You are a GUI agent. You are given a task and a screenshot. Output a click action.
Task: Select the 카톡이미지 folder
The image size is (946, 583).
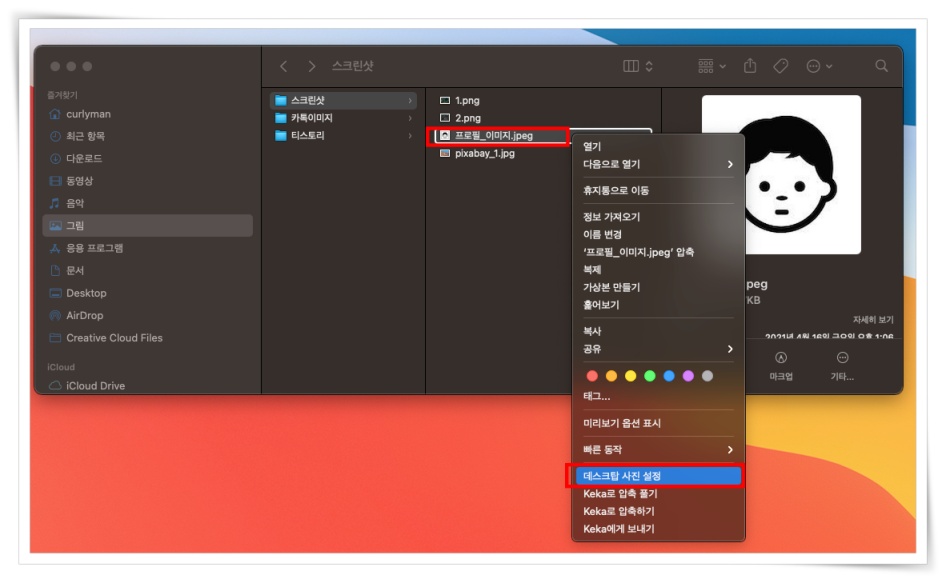343,118
